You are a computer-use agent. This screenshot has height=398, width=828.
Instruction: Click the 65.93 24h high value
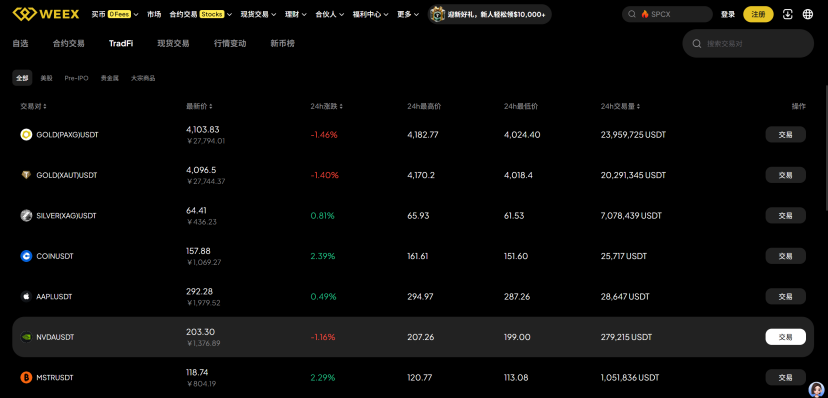[x=418, y=215]
